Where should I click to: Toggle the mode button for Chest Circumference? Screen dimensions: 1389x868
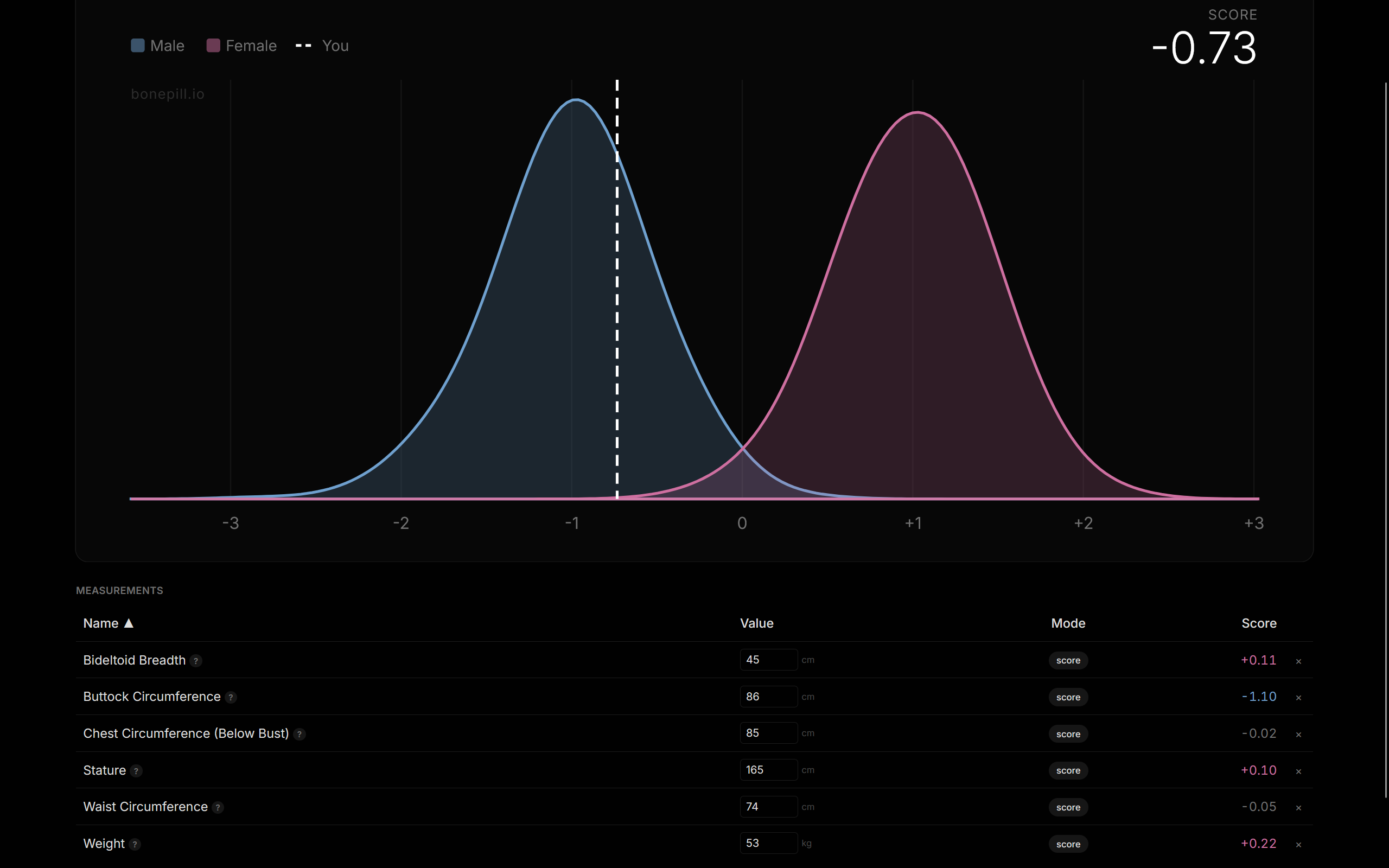click(x=1068, y=734)
